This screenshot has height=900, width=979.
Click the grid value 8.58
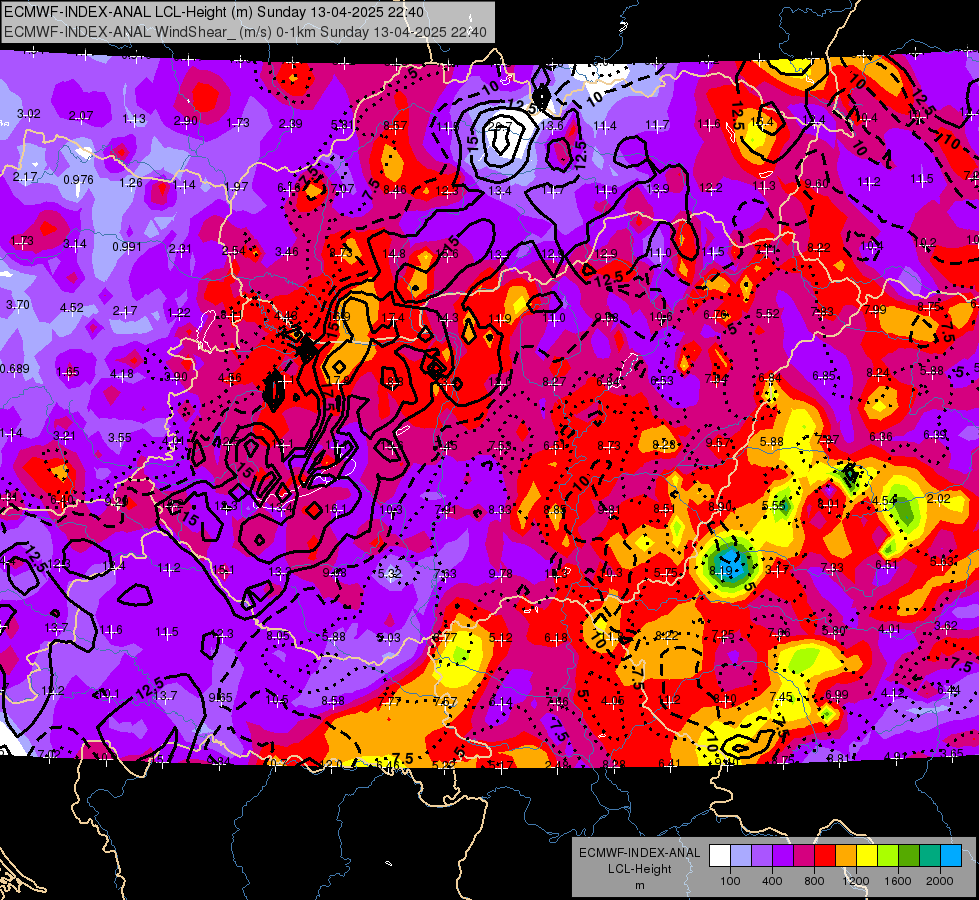333,701
